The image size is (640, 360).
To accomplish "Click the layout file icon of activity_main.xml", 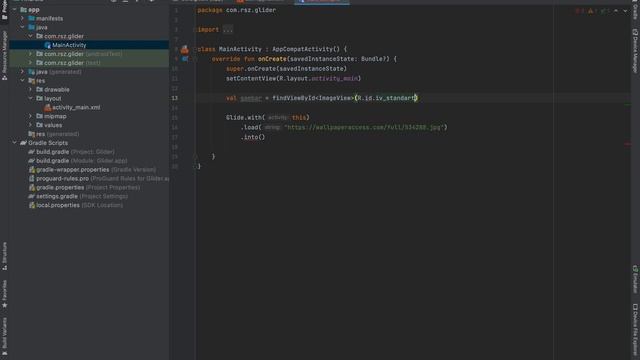I will (x=47, y=107).
